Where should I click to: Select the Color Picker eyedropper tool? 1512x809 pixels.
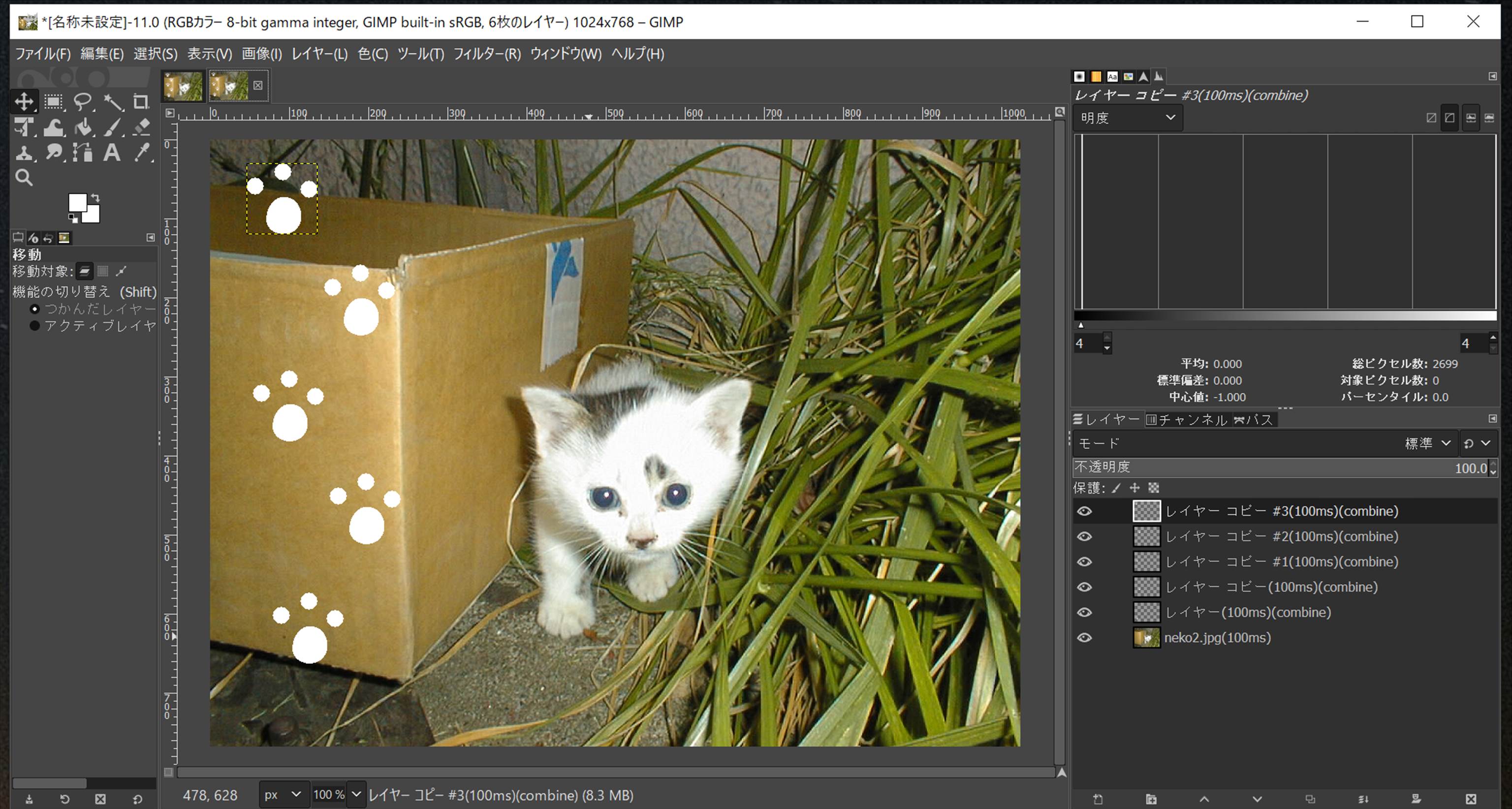coord(141,153)
